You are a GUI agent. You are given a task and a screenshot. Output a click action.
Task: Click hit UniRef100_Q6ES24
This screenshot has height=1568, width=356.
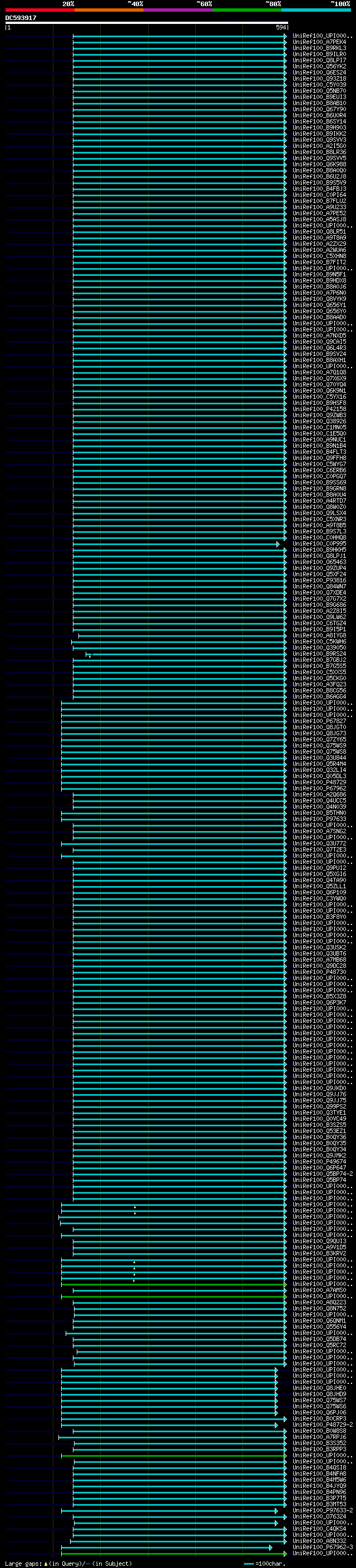(x=319, y=72)
